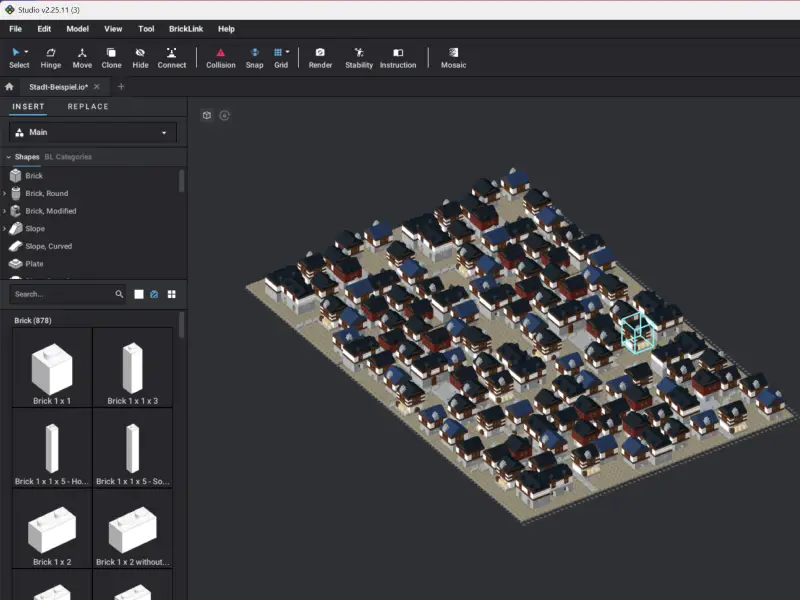
Task: Toggle Snap on or off
Action: coord(253,57)
